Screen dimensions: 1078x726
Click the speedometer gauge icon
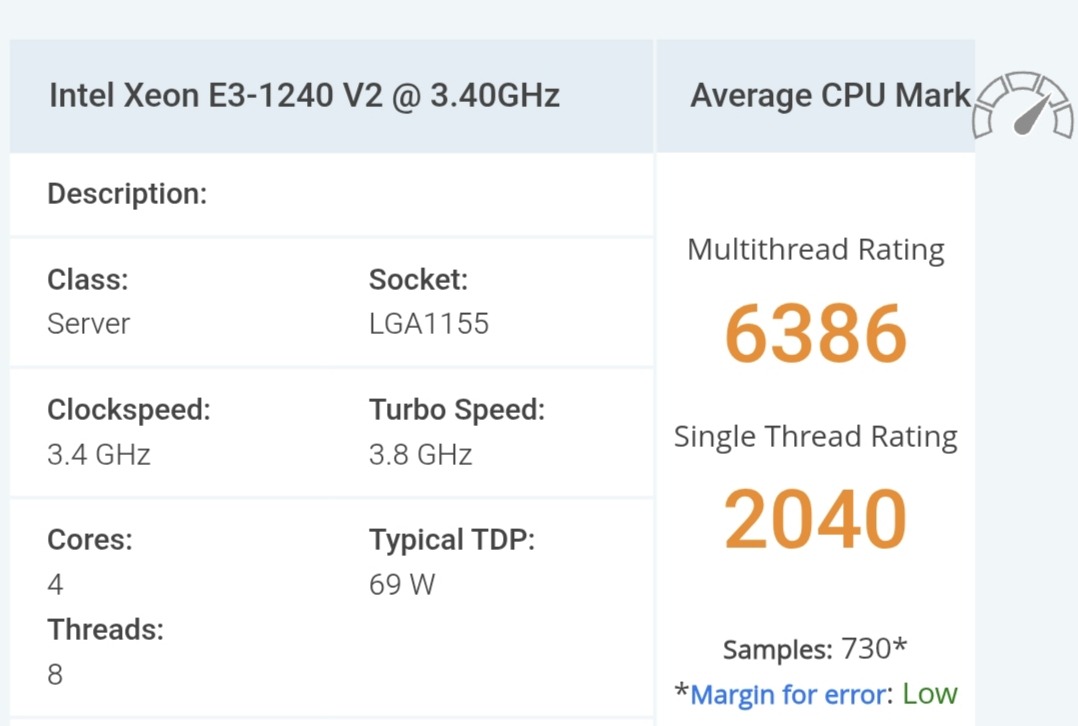pyautogui.click(x=1022, y=106)
